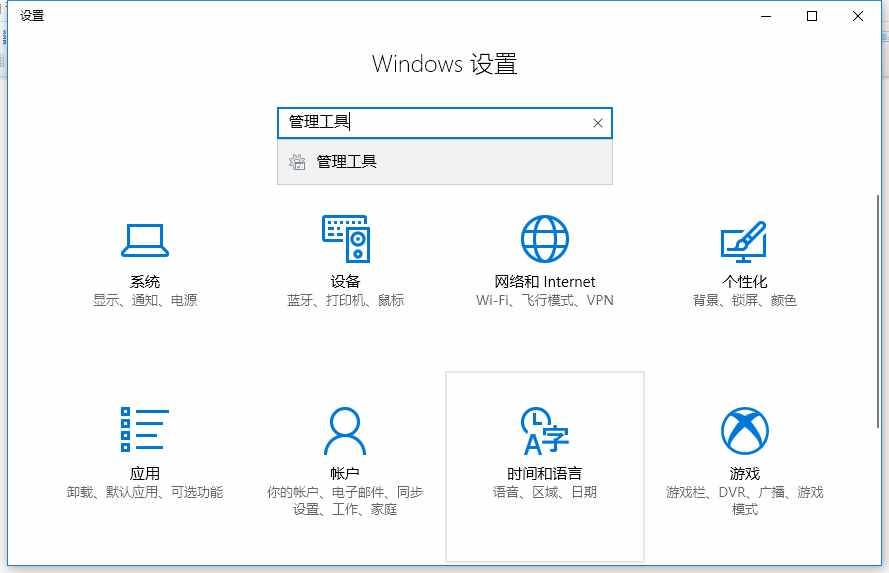Viewport: 889px width, 573px height.
Task: Close the 设置 window
Action: tap(858, 16)
